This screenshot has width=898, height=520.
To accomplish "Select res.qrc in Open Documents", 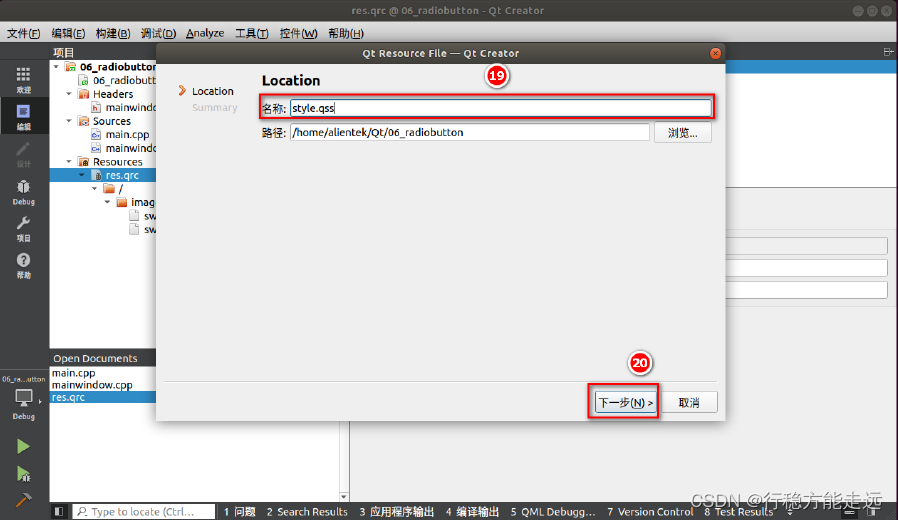I will tap(103, 397).
